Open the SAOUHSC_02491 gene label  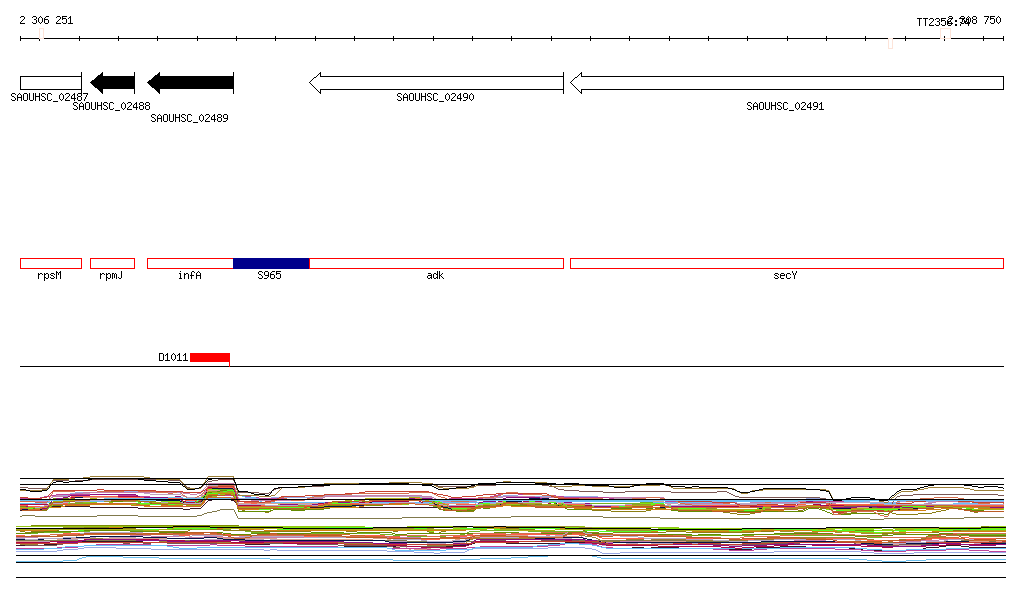785,106
